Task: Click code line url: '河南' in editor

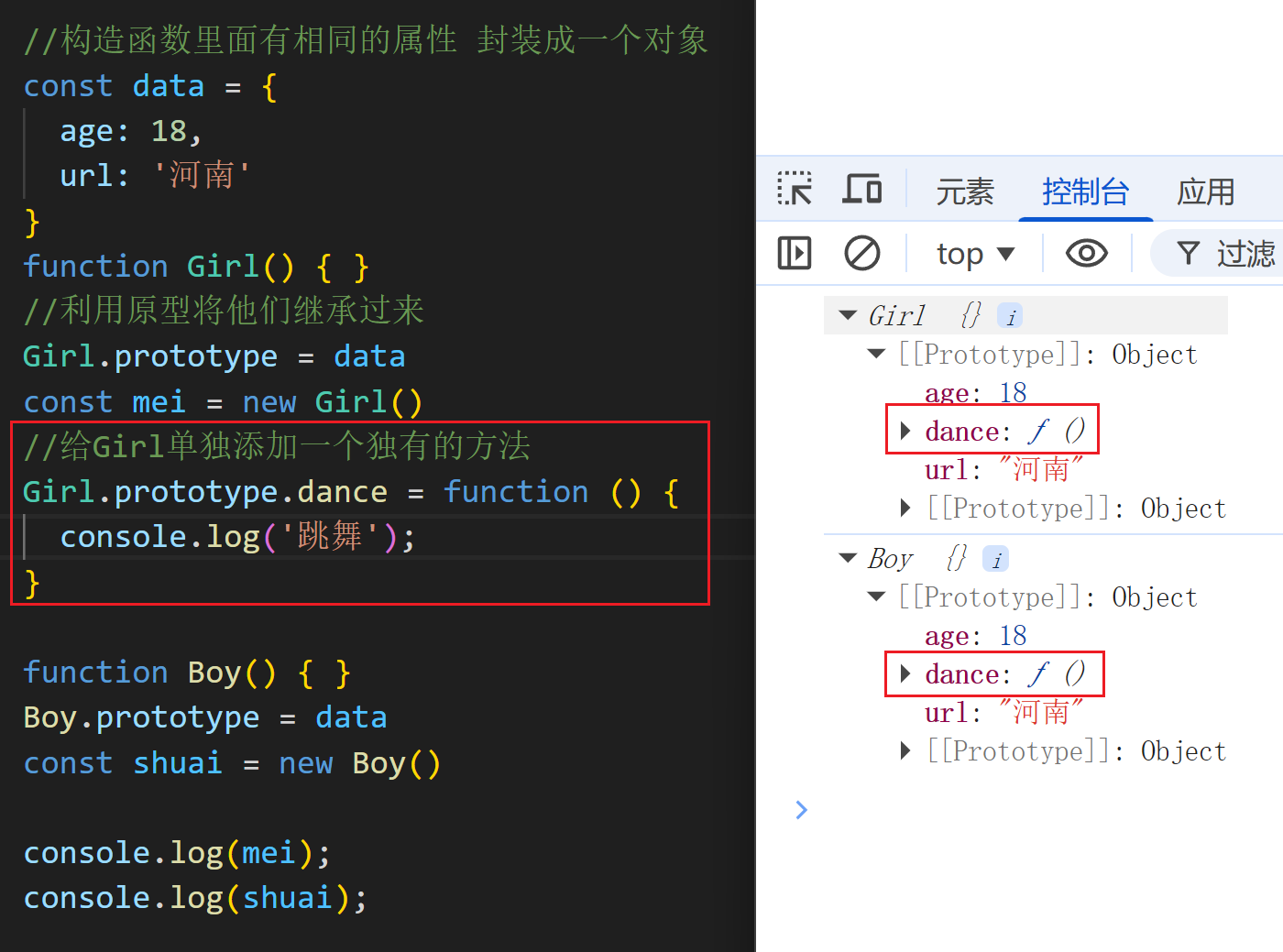Action: point(155,175)
